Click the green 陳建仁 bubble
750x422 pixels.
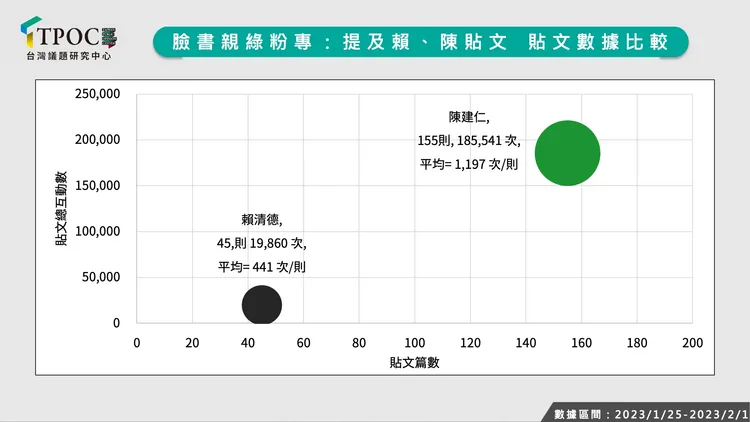tap(567, 153)
